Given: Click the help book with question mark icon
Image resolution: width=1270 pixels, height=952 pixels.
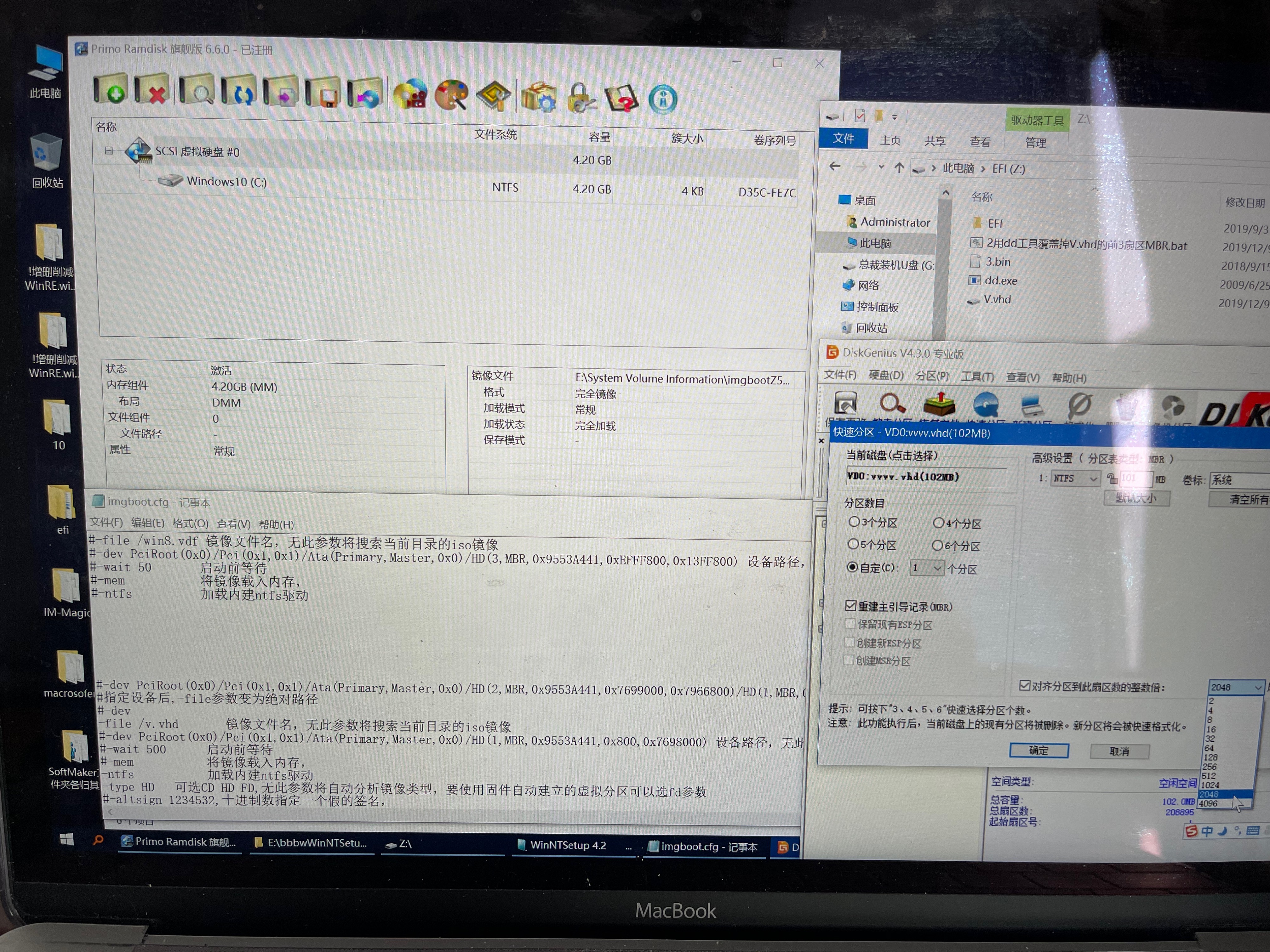Looking at the screenshot, I should [622, 99].
